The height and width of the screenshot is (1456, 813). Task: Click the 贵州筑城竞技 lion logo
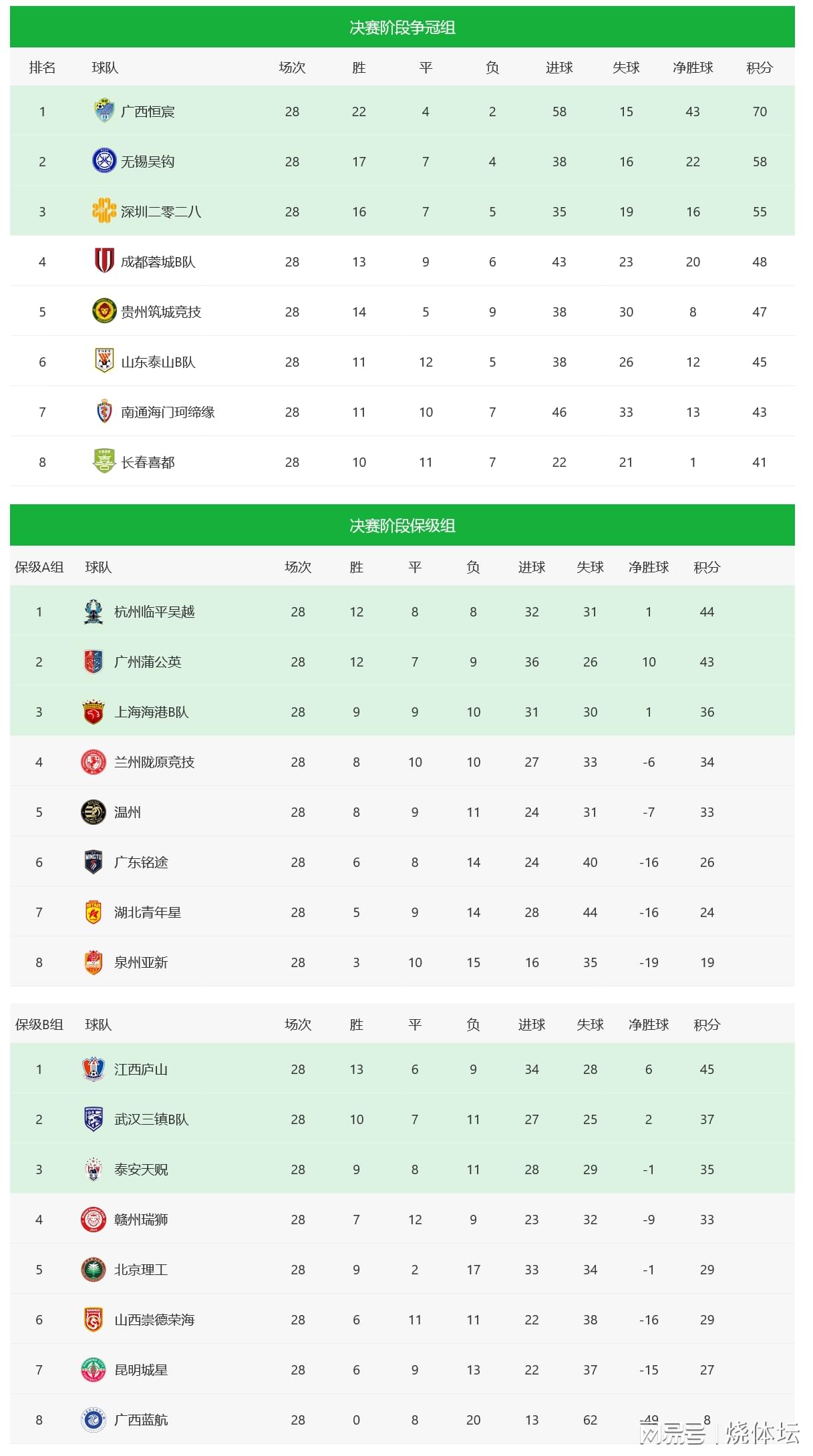(104, 311)
